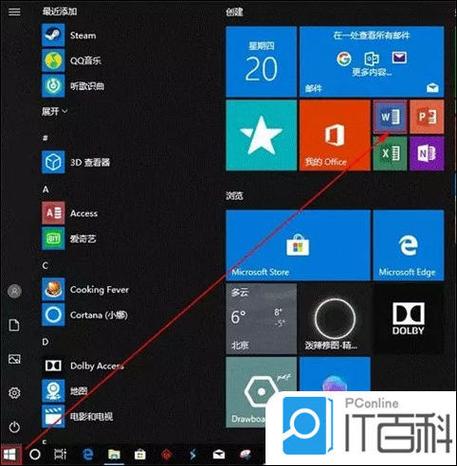
Task: Jump to letter A app group header
Action: click(46, 189)
